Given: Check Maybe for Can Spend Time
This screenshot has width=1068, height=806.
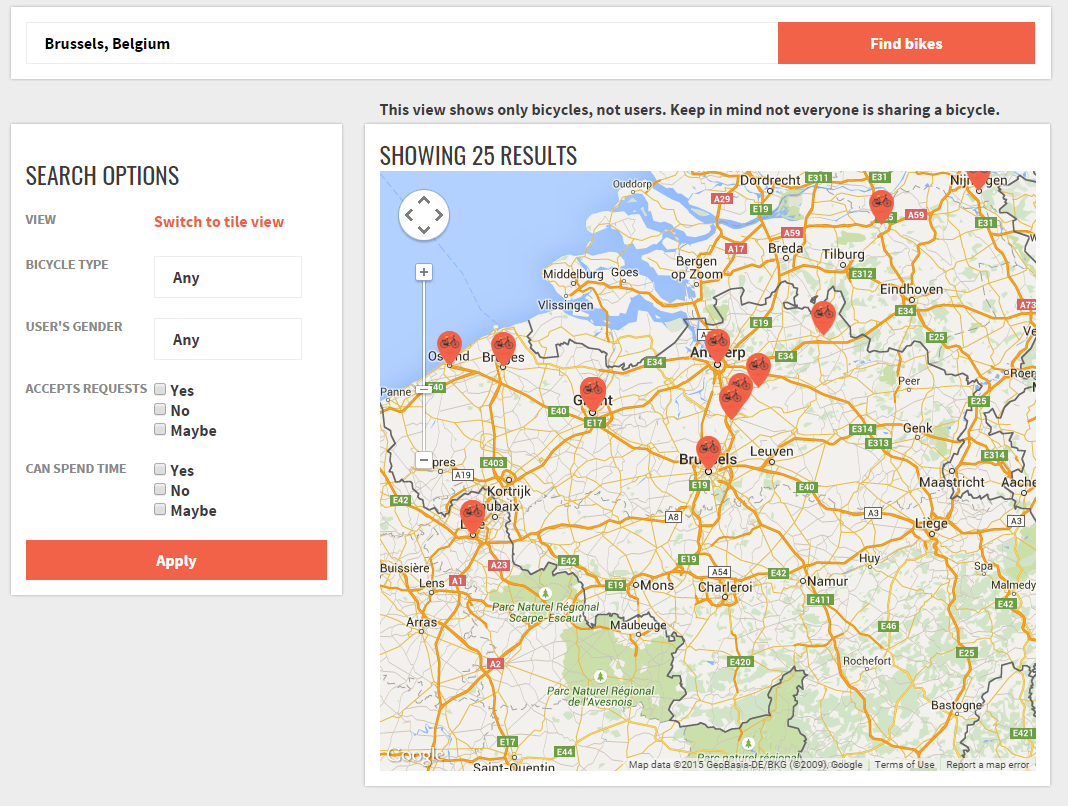Looking at the screenshot, I should click(x=160, y=508).
